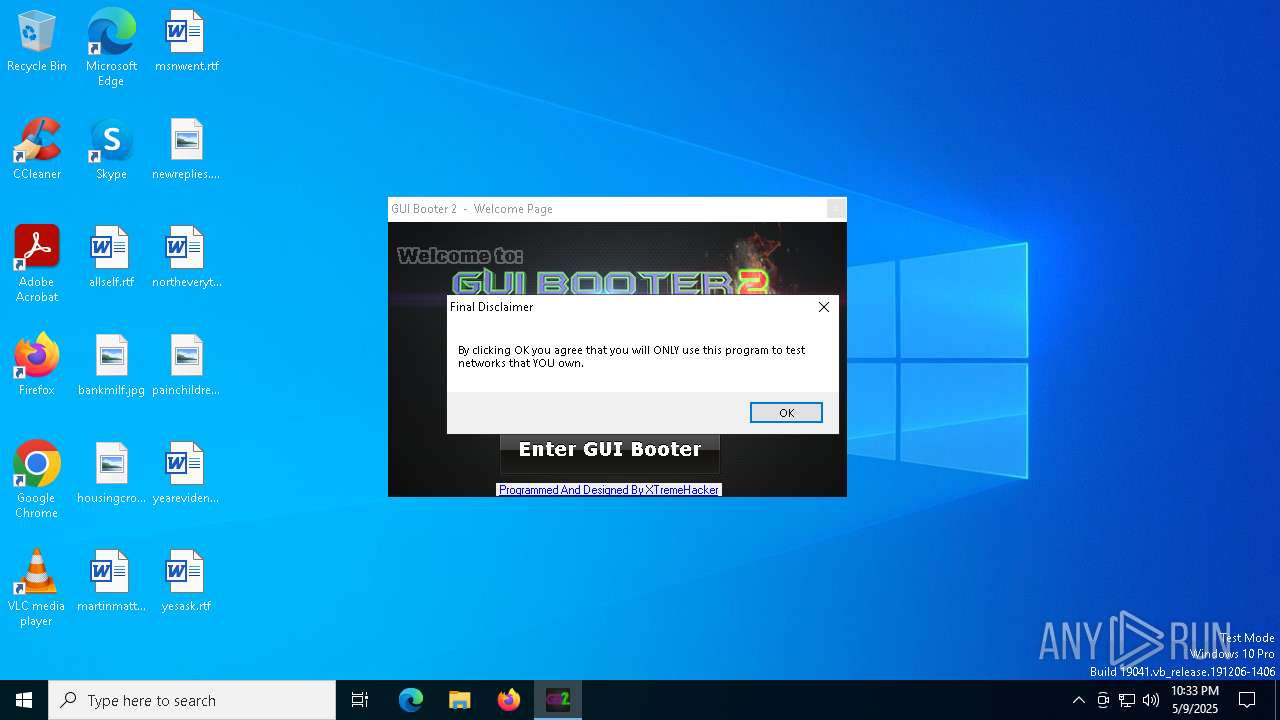Screen dimensions: 1280x720
Task: Launch the Microsoft Edge desktop shortcut
Action: pos(111,48)
